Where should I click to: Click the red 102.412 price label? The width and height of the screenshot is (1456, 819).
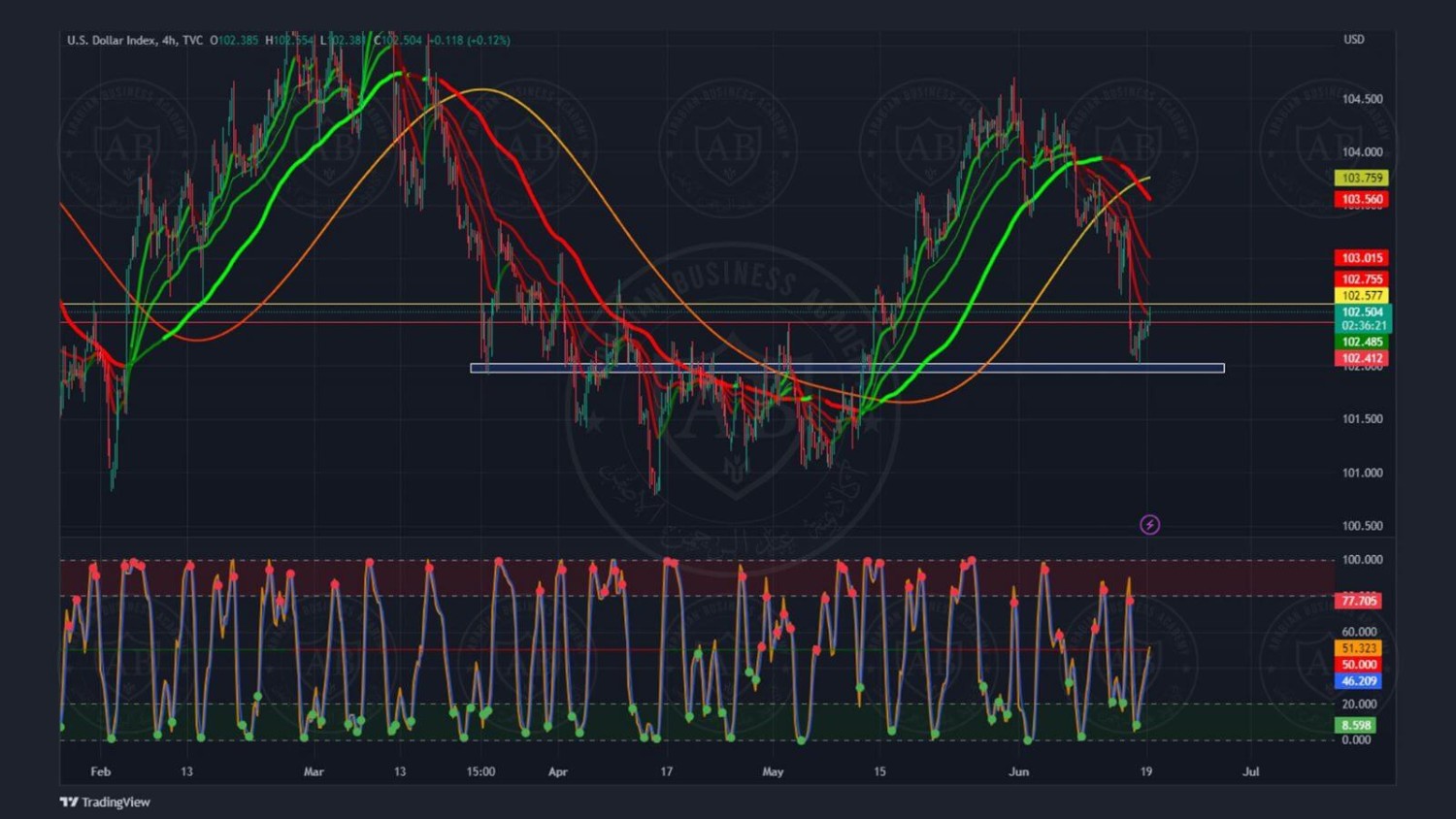(x=1362, y=358)
